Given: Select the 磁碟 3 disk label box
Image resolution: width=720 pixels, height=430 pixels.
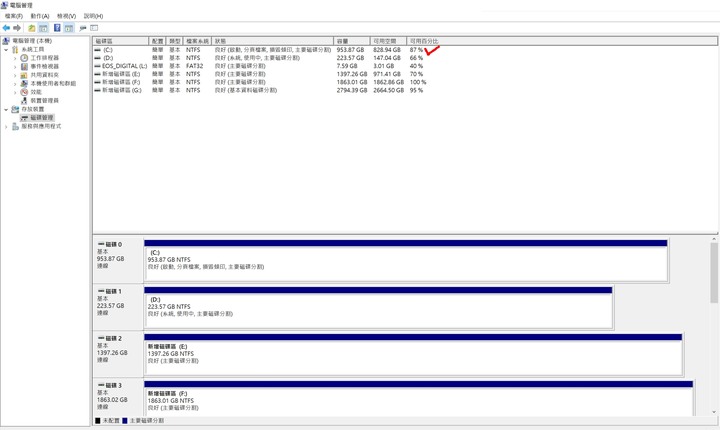Looking at the screenshot, I should point(118,398).
